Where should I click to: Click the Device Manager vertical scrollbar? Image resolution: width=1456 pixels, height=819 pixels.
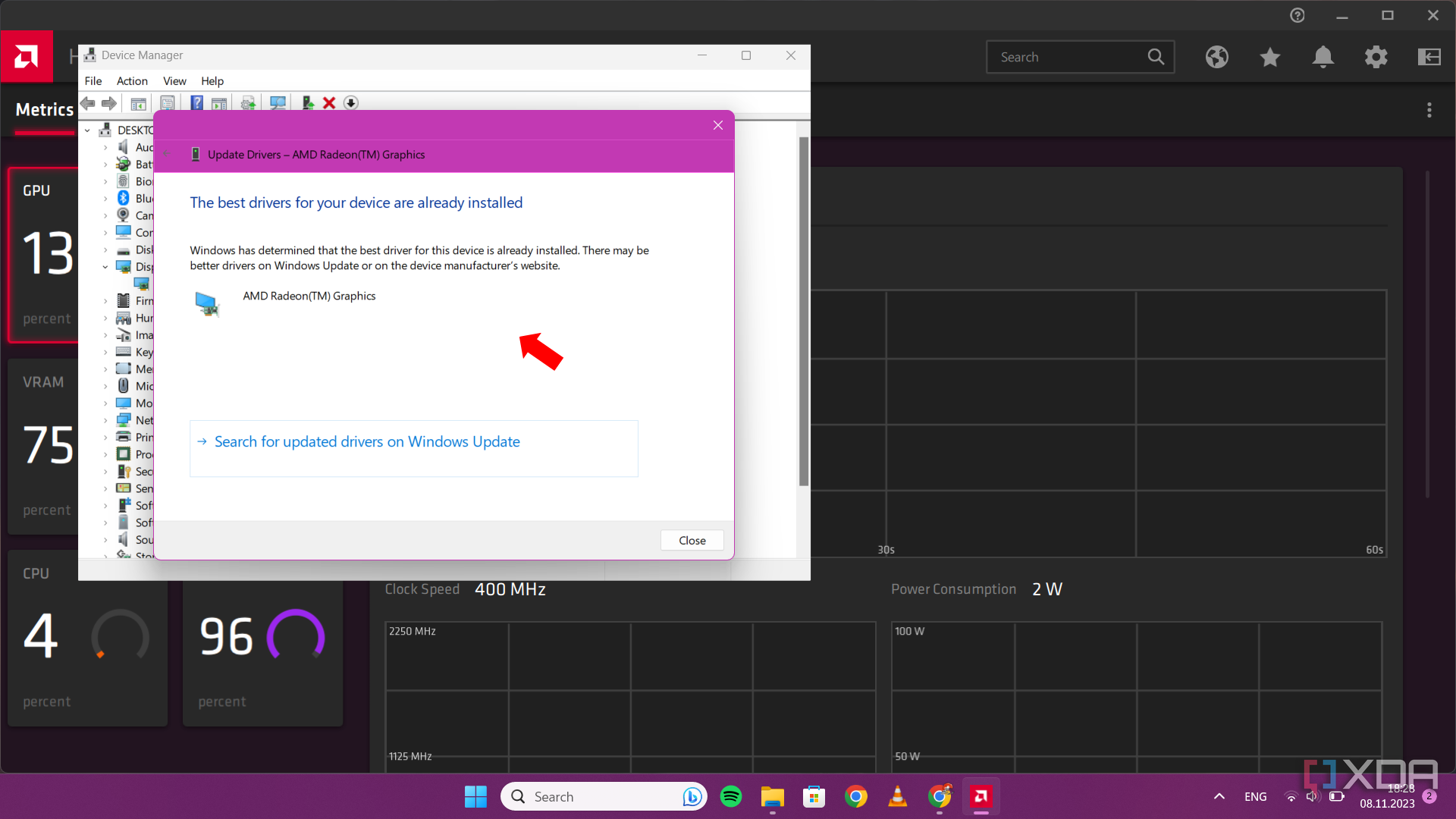(x=804, y=311)
